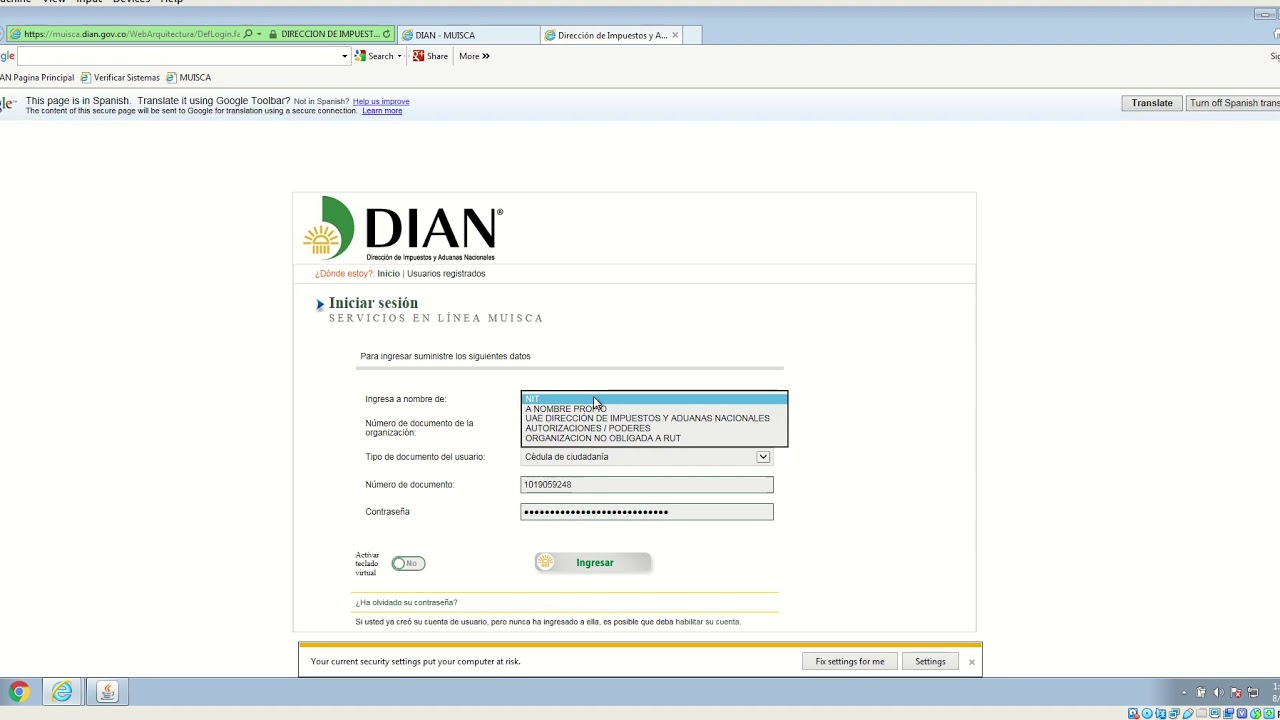Image resolution: width=1280 pixels, height=720 pixels.
Task: Click the Google Toolbar search input box
Action: pos(177,56)
